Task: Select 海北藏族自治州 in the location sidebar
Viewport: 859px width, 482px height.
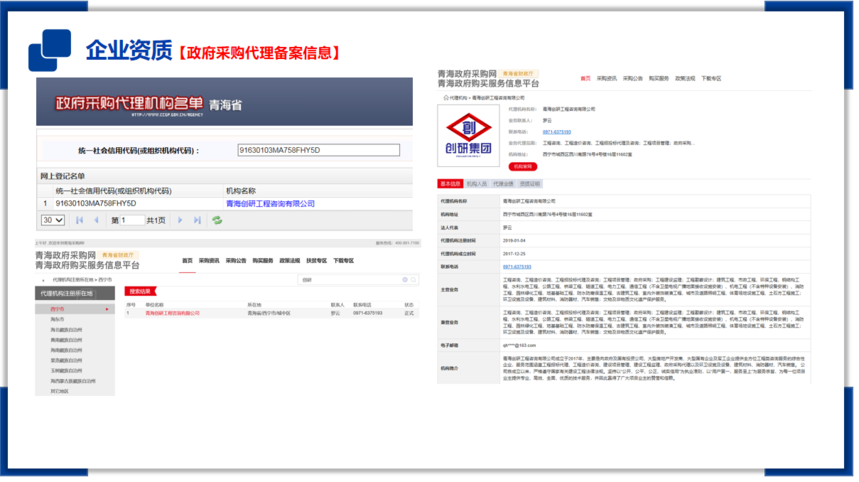Action: pyautogui.click(x=66, y=330)
